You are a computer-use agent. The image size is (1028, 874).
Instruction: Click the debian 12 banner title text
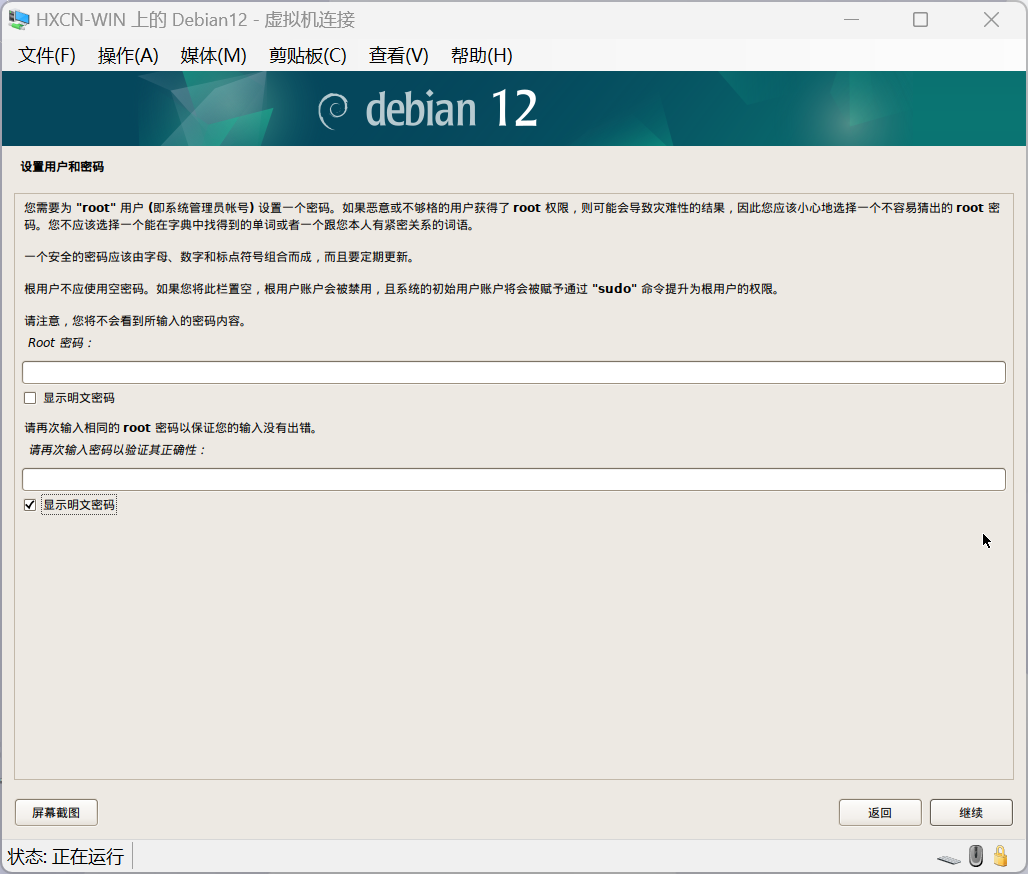452,109
